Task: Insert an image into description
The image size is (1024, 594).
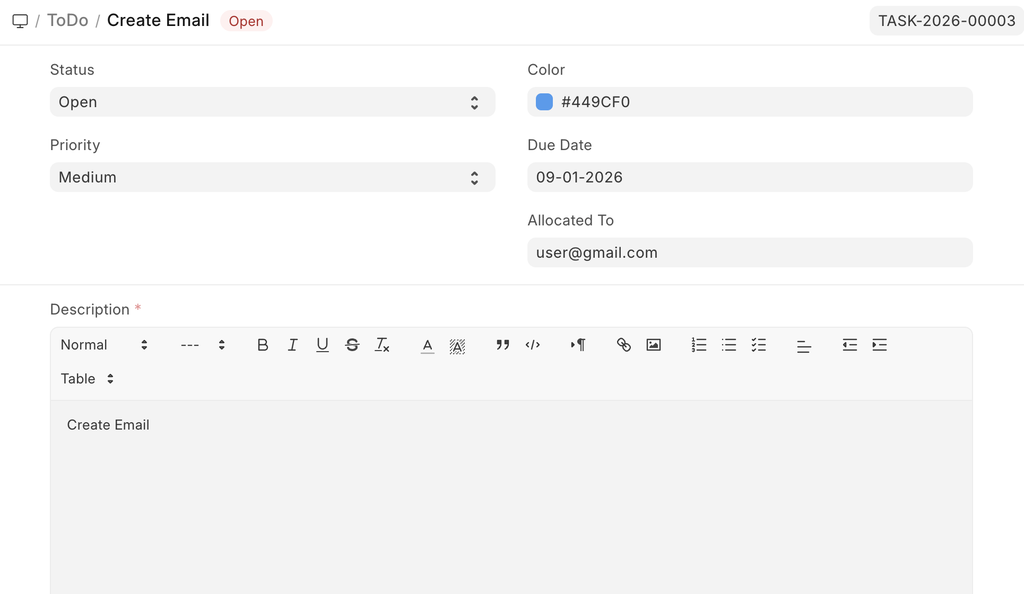Action: point(653,345)
